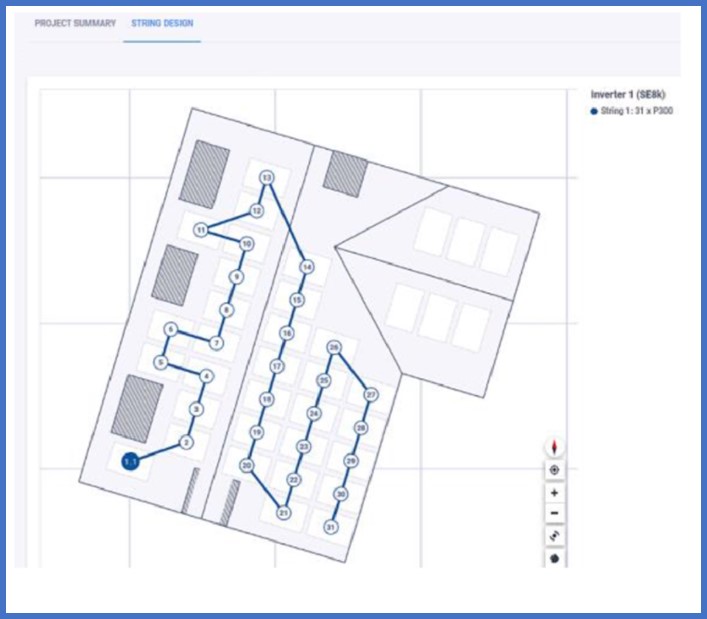
Task: Click optimizer node 11 near the top
Action: [201, 230]
